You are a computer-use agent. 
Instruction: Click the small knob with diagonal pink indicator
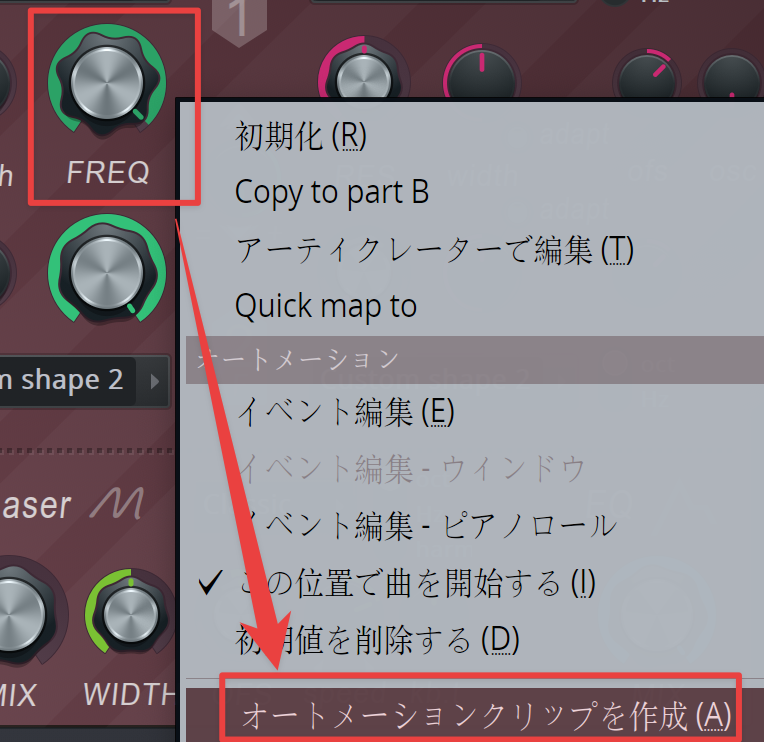(646, 74)
